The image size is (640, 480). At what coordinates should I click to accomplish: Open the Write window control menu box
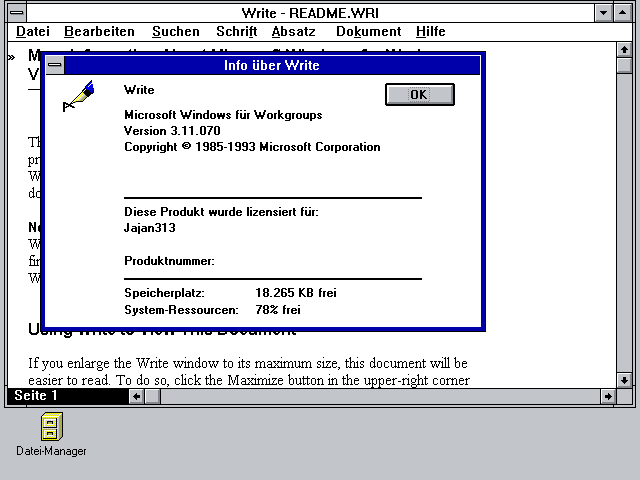(16, 13)
